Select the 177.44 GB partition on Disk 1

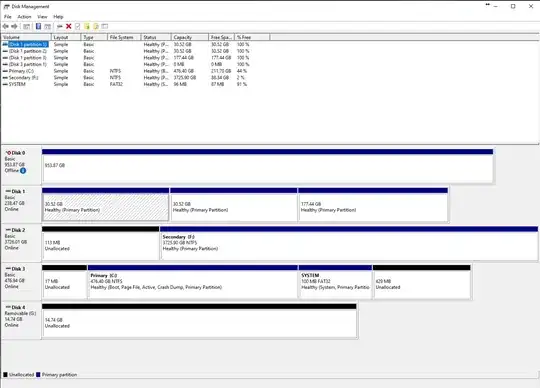(x=373, y=205)
